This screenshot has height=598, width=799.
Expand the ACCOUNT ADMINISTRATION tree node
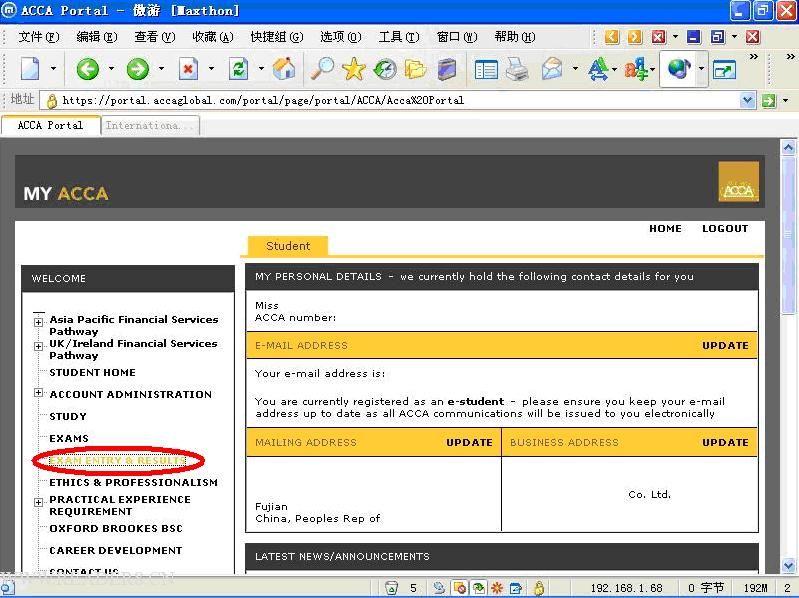38,393
